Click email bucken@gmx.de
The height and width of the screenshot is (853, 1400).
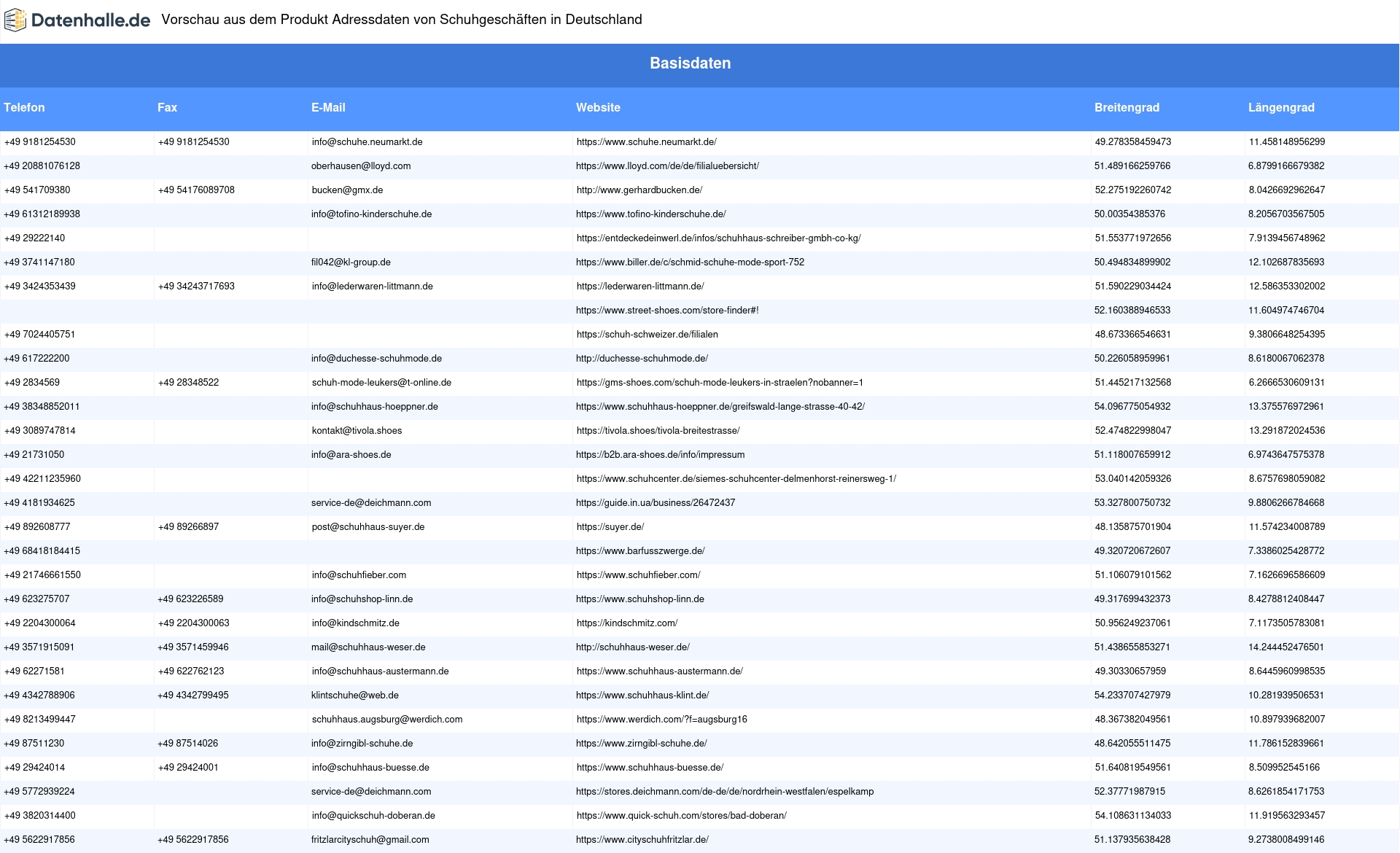coord(347,190)
